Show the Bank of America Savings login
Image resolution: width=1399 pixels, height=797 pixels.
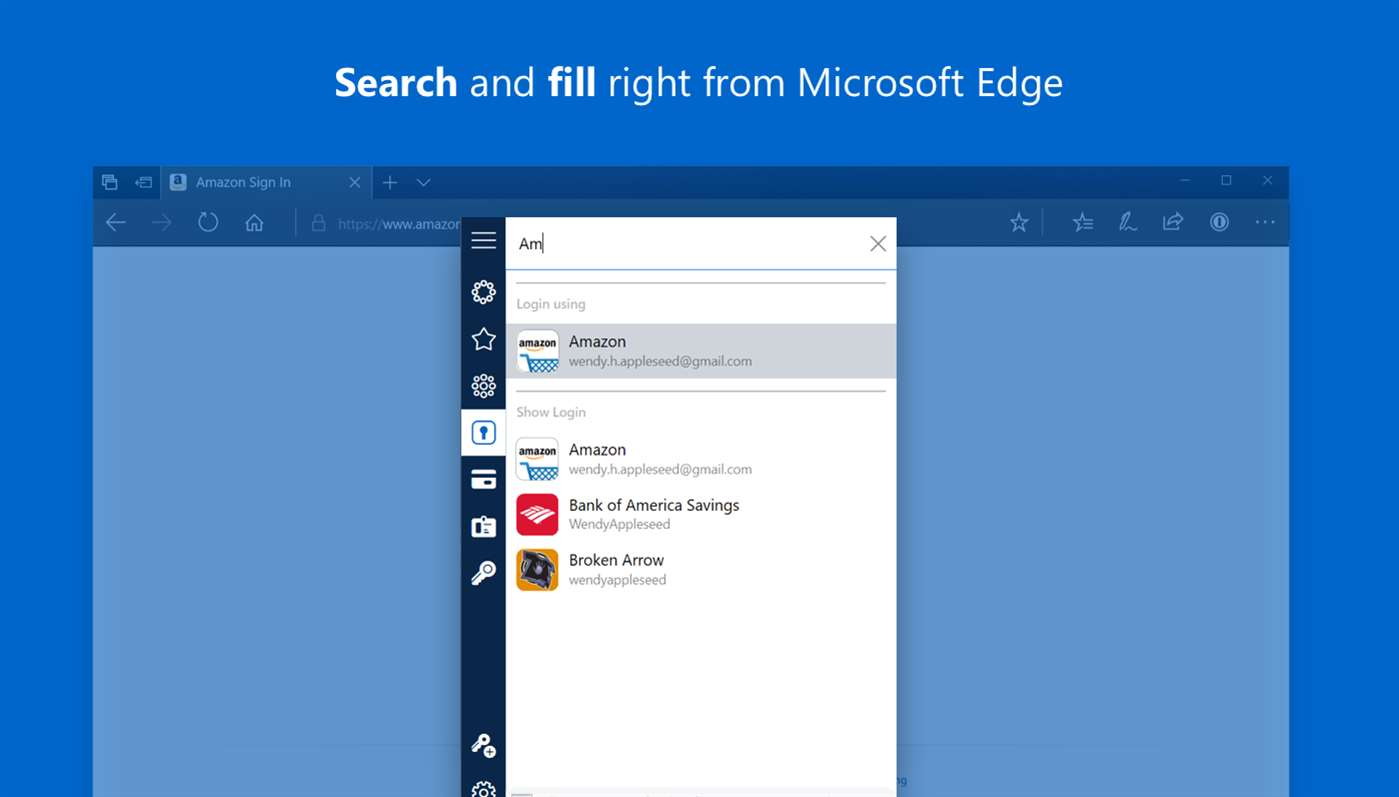coord(701,514)
